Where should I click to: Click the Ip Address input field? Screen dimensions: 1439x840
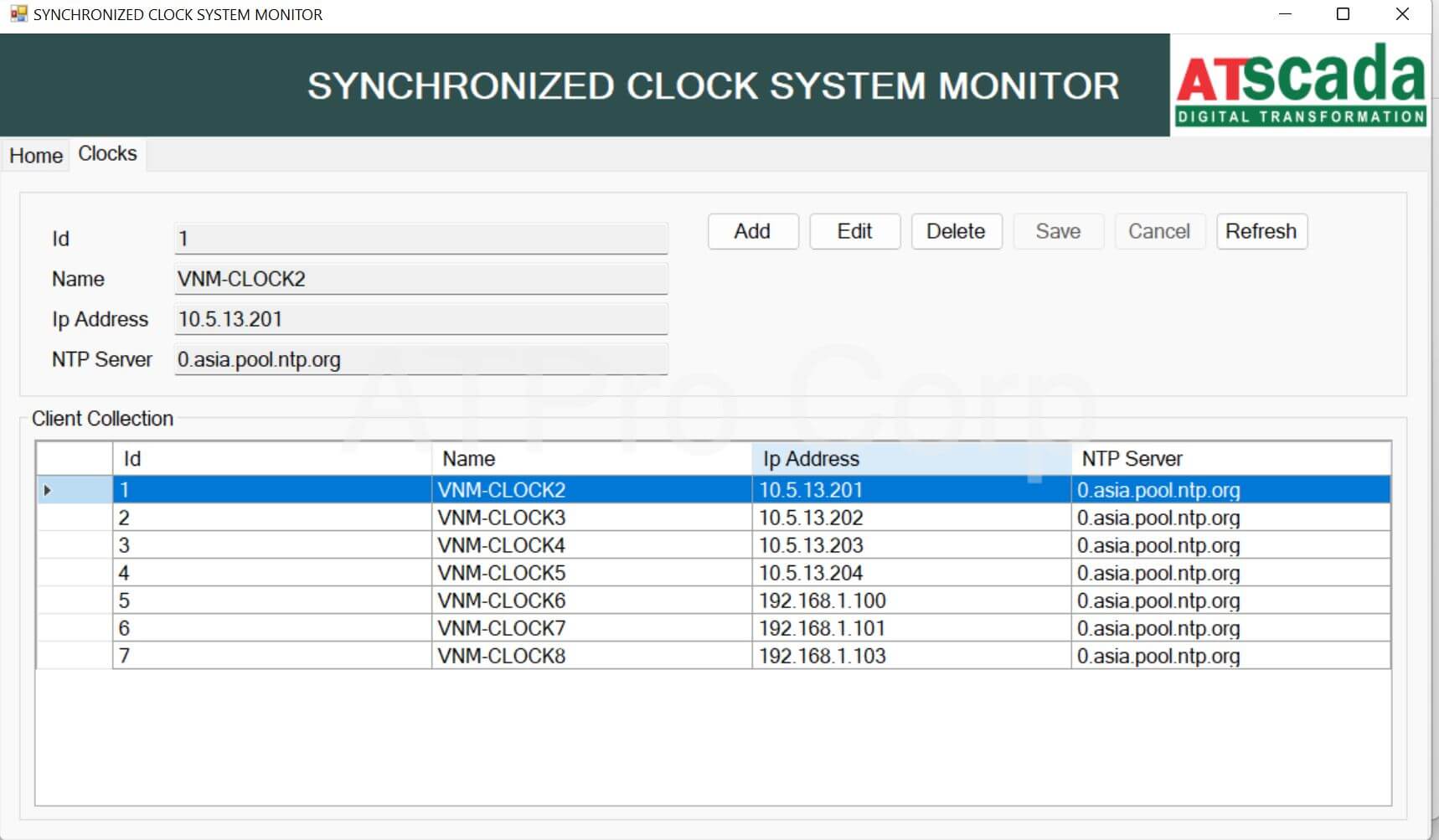coord(420,319)
